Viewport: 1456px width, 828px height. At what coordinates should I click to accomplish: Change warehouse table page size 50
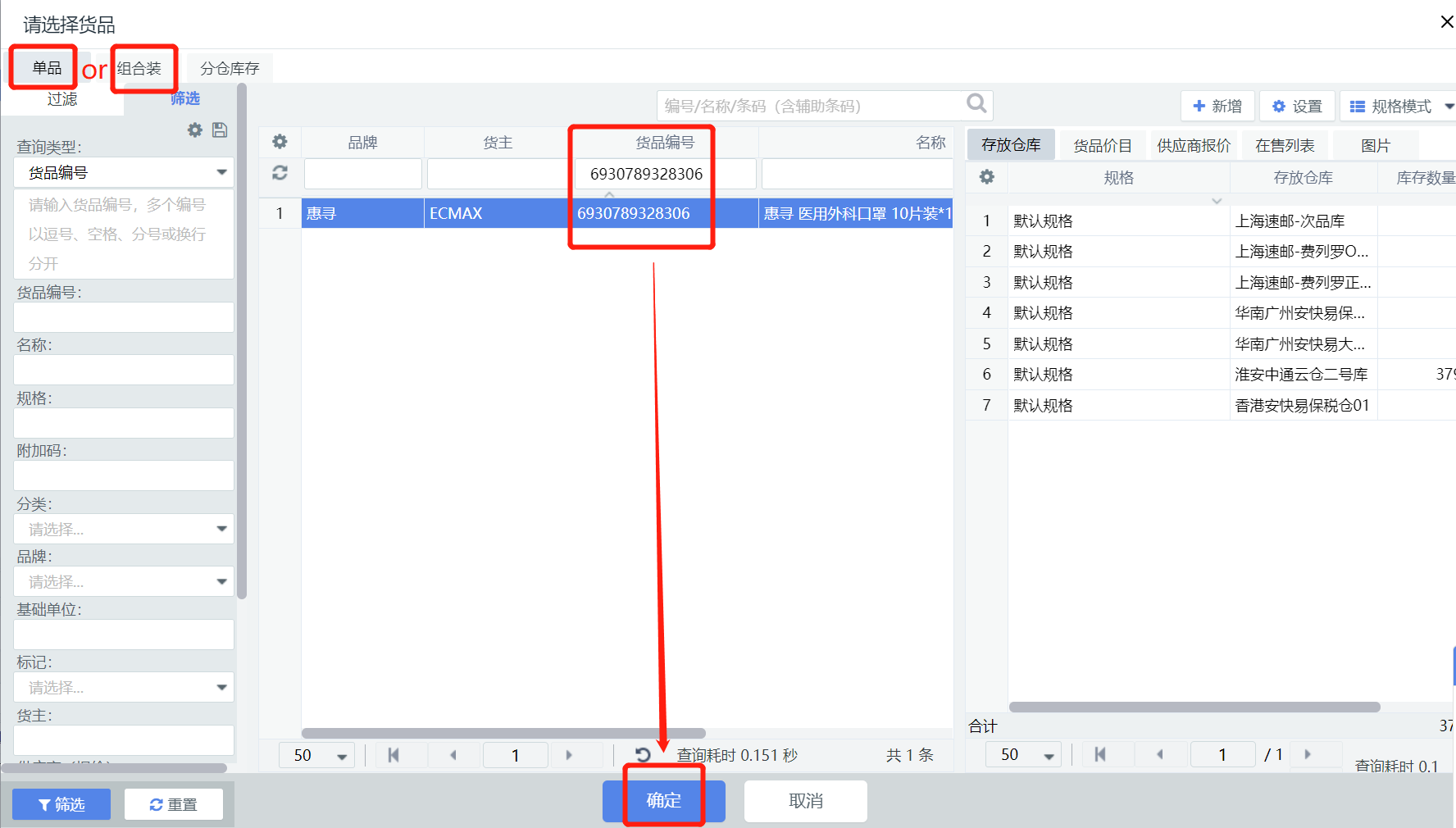pyautogui.click(x=1024, y=754)
